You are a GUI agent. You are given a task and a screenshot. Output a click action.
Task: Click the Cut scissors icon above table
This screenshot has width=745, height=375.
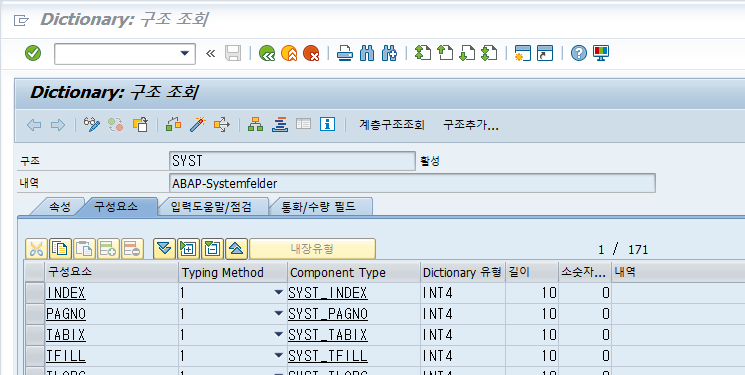point(36,249)
